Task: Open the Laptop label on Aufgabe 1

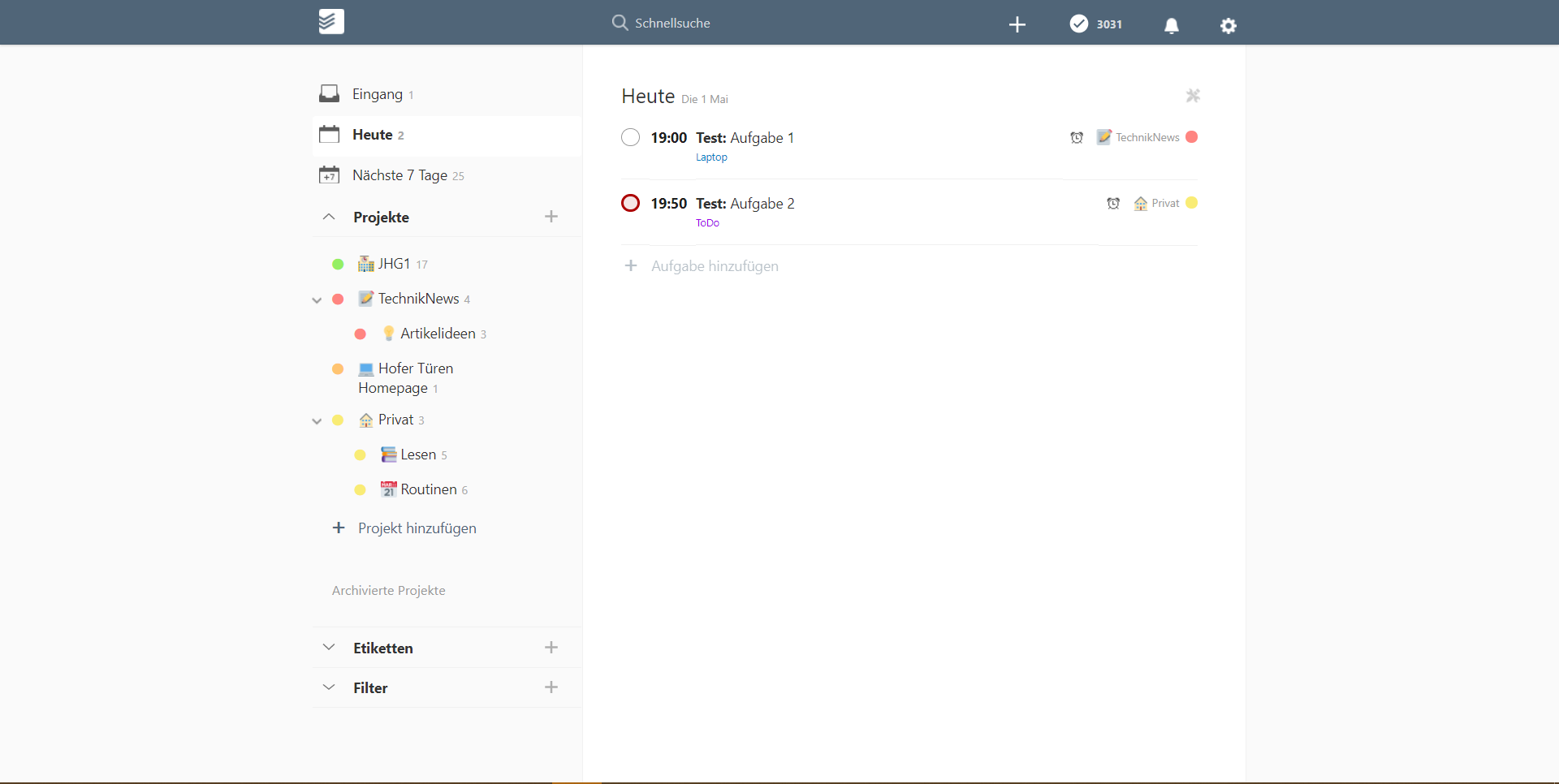Action: point(711,157)
